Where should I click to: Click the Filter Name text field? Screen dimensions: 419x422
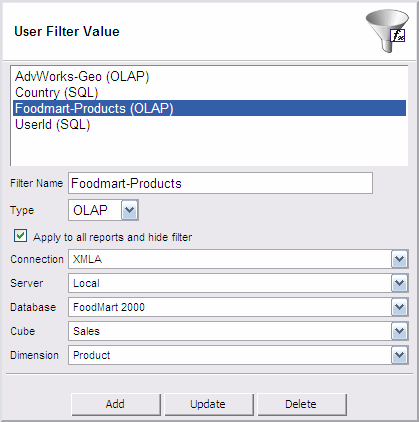click(x=220, y=183)
